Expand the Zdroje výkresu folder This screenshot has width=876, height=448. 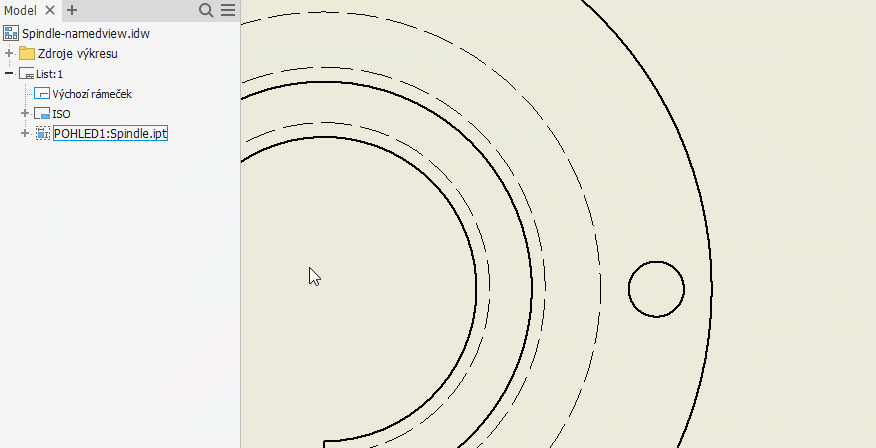click(9, 54)
